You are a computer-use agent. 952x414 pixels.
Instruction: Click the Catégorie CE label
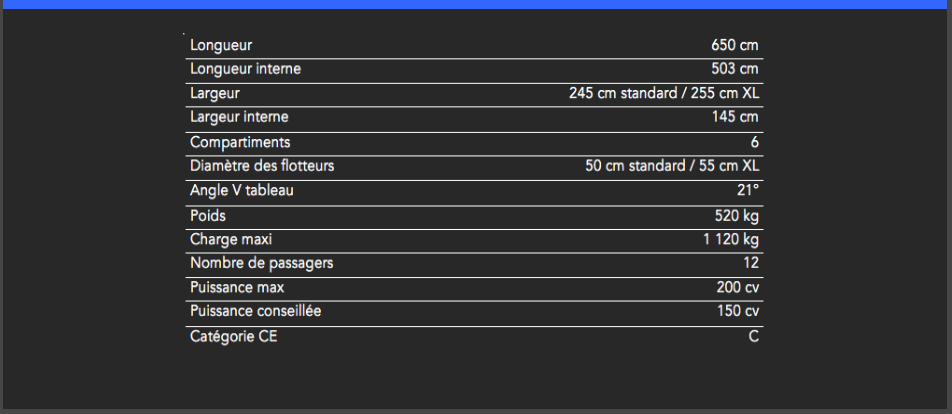click(234, 336)
